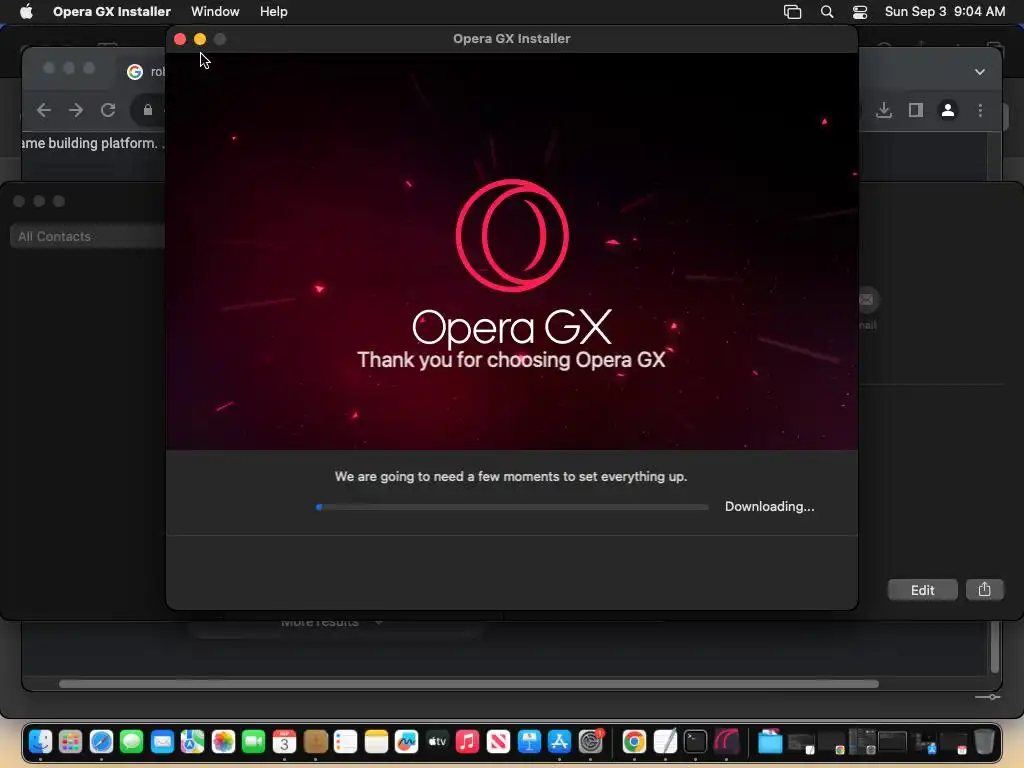Open the Contacts app in the dock
The width and height of the screenshot is (1024, 768).
315,742
